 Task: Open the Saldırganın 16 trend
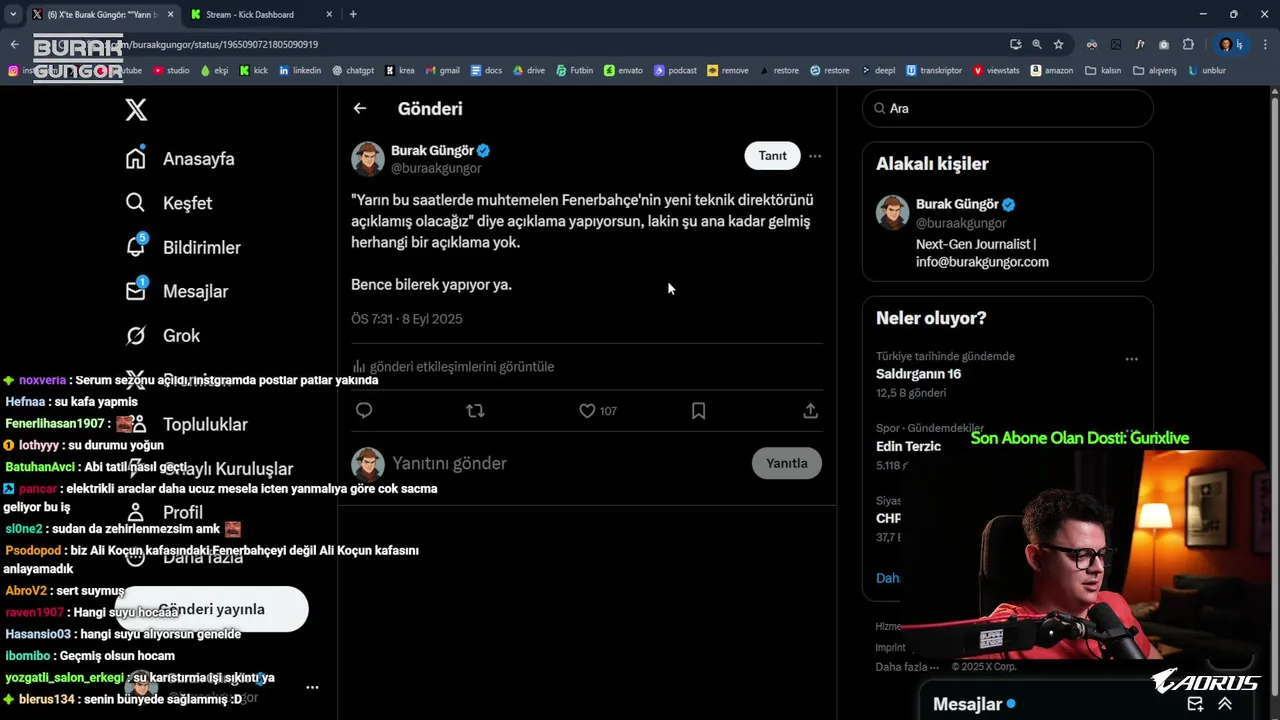pos(918,374)
